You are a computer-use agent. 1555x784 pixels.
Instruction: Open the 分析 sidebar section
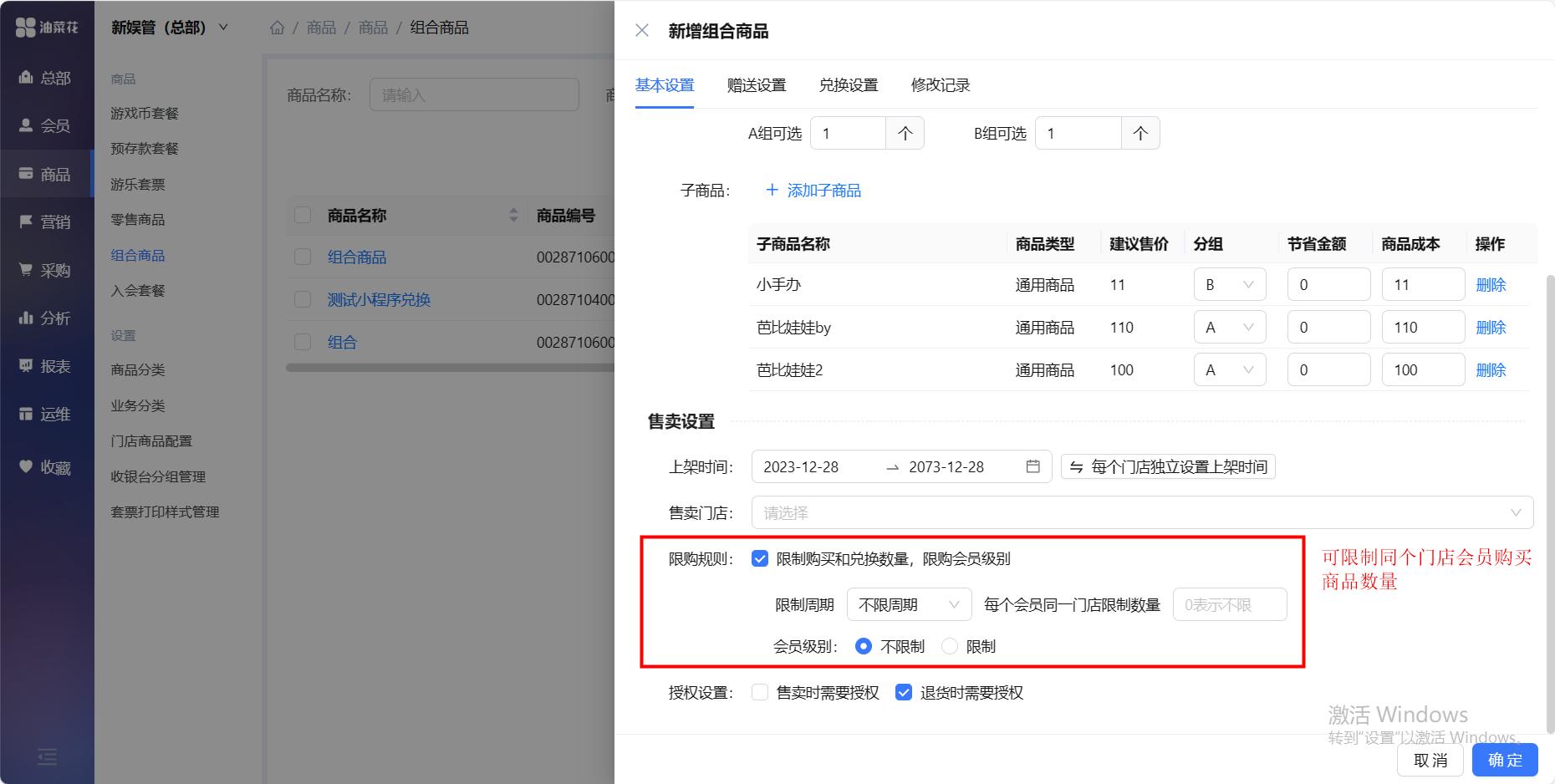(x=45, y=318)
